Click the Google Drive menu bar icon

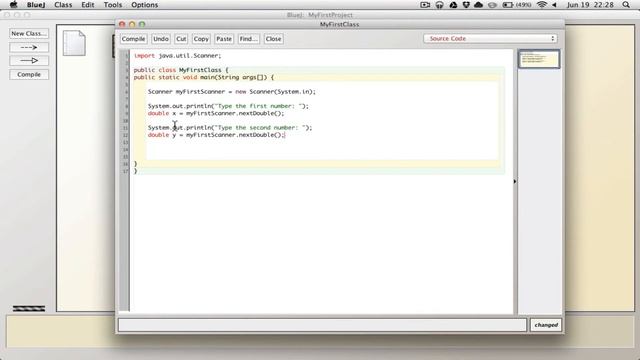tap(453, 5)
